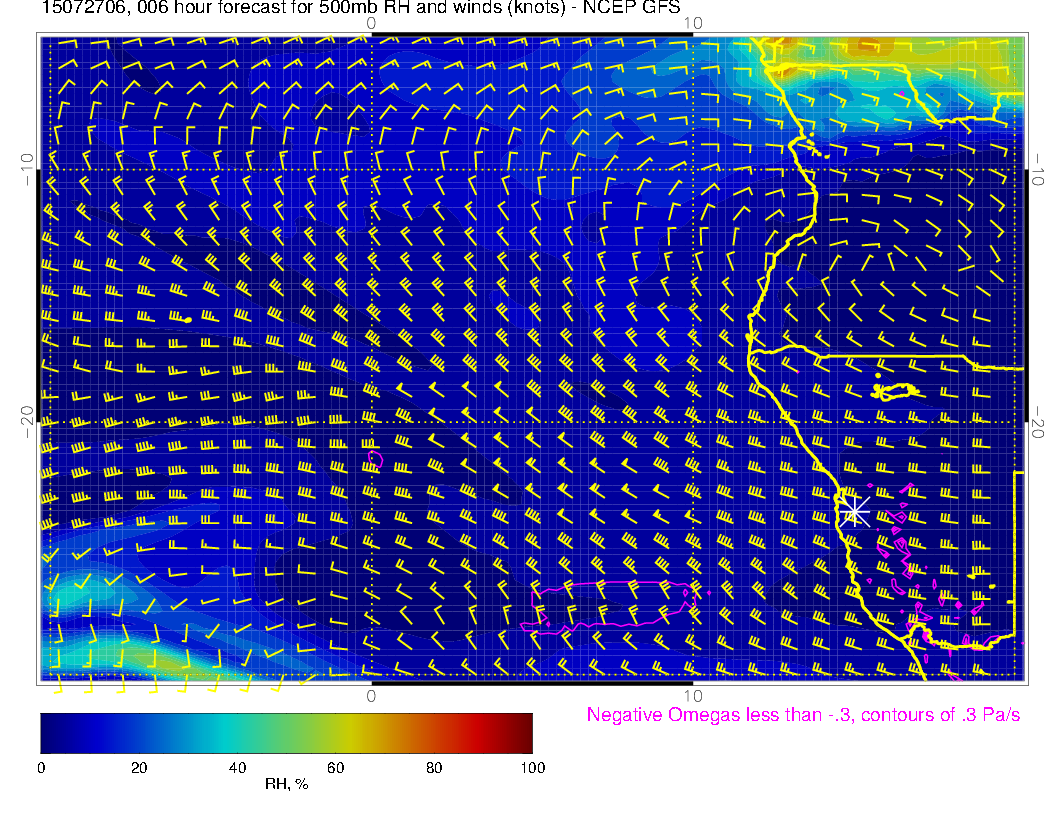Click the colorbar tick label '80'
The width and height of the screenshot is (1056, 816).
434,768
